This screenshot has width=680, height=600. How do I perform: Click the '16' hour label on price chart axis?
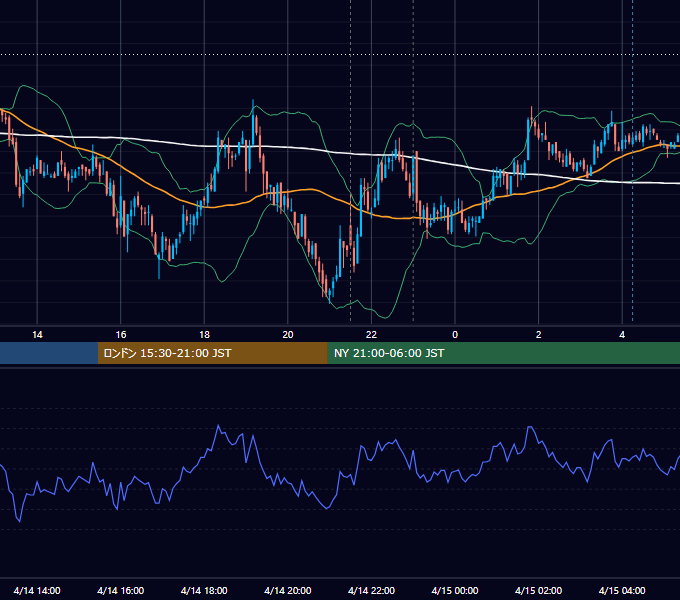point(121,335)
